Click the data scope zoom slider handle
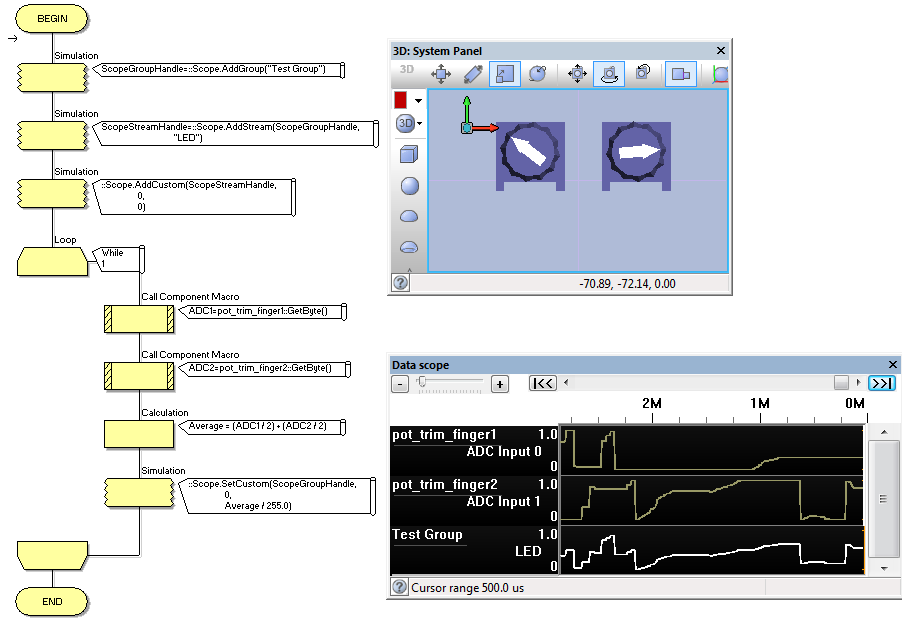 point(422,381)
